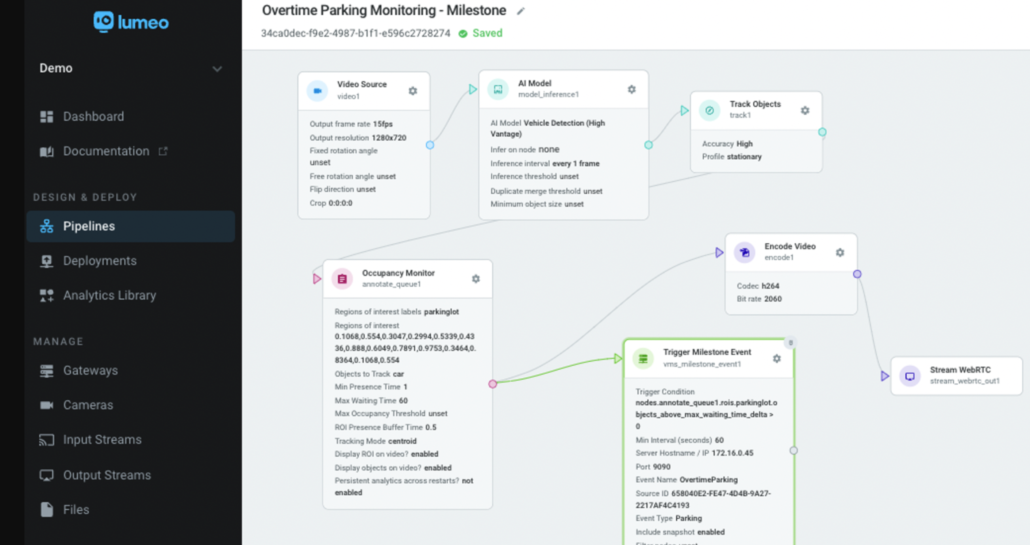The width and height of the screenshot is (1030, 545).
Task: Click the Stream WebRTC node icon
Action: (x=909, y=376)
